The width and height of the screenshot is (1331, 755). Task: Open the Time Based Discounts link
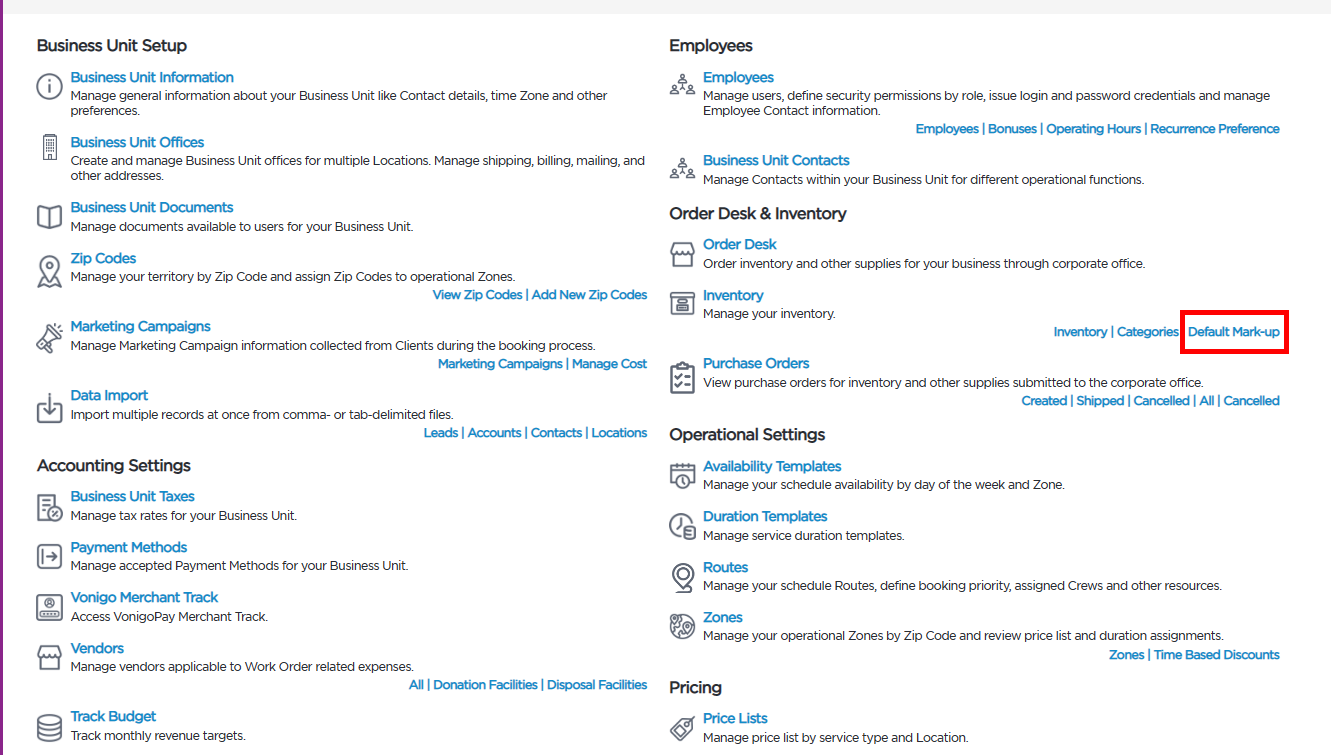click(x=1216, y=655)
